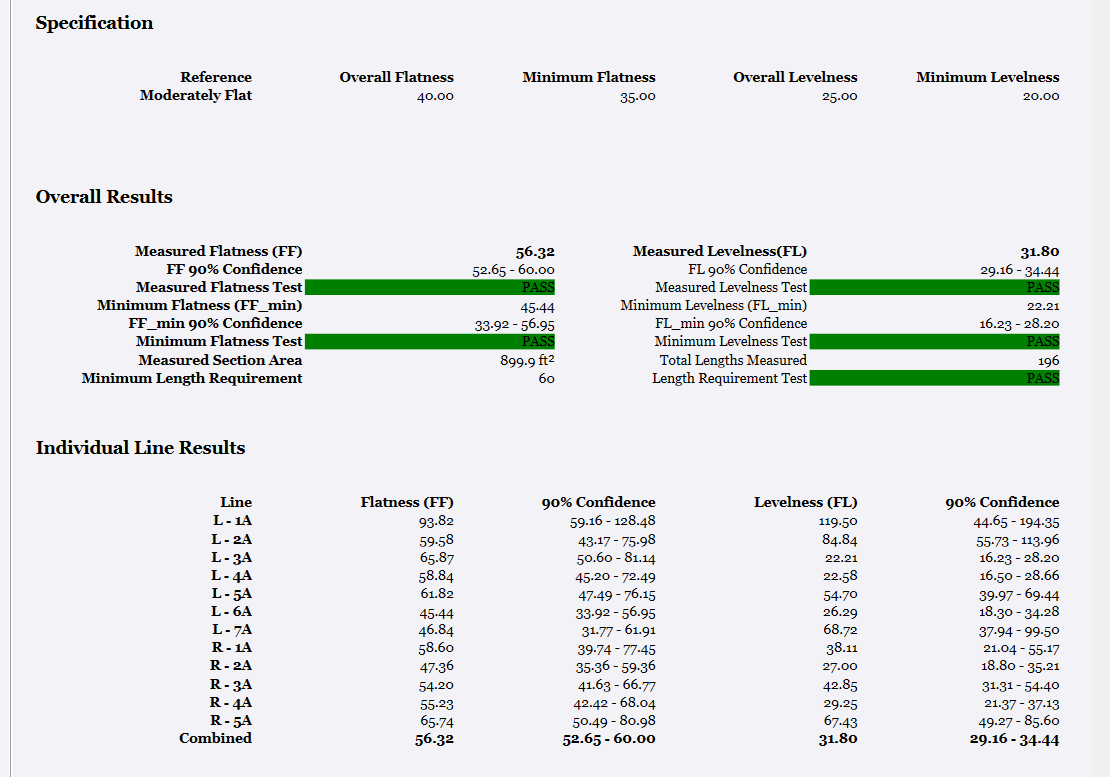Click the Specification section heading
Screen dimensions: 1110x777
[94, 23]
